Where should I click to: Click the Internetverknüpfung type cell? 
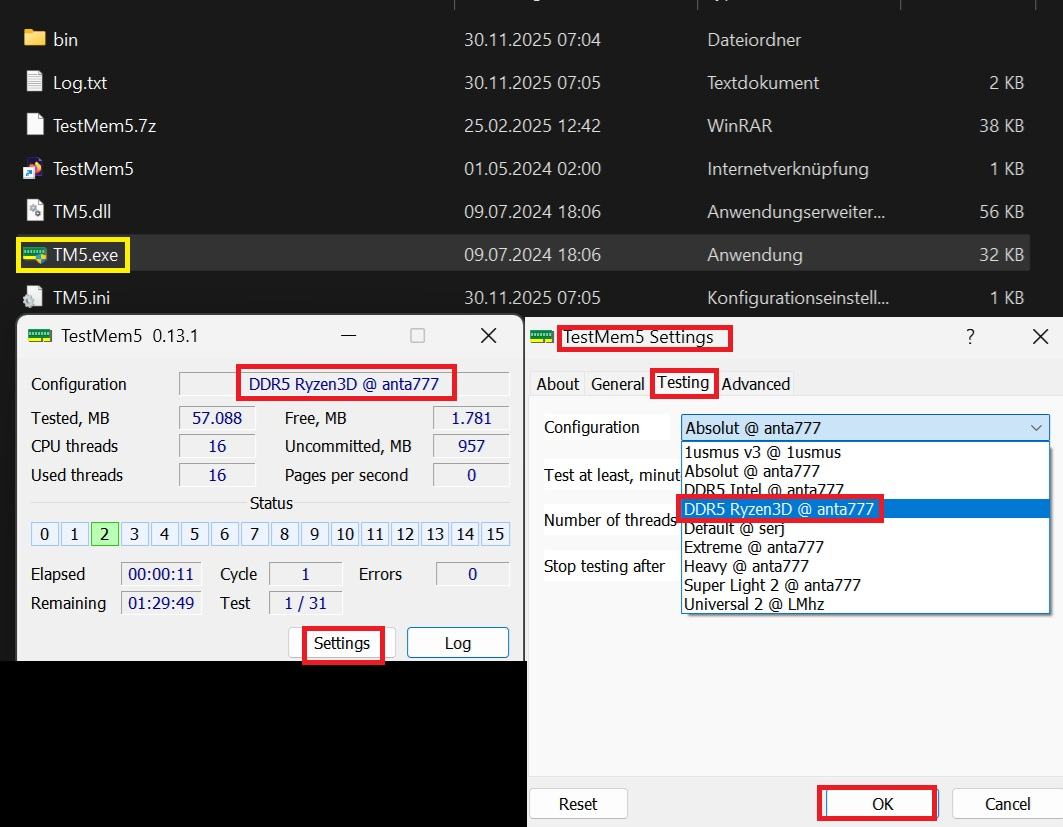point(788,169)
